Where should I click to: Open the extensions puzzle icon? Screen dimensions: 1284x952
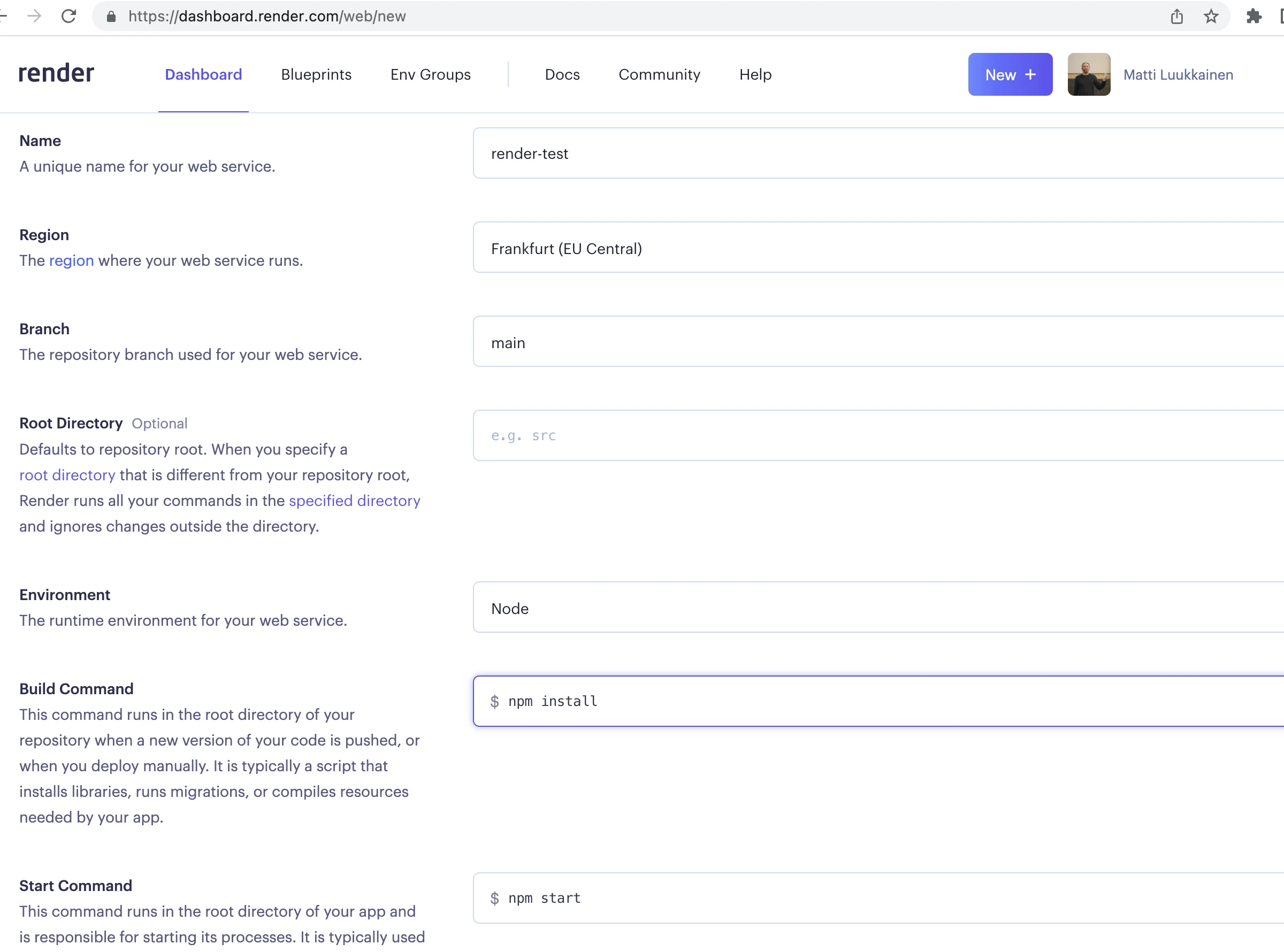[x=1254, y=16]
